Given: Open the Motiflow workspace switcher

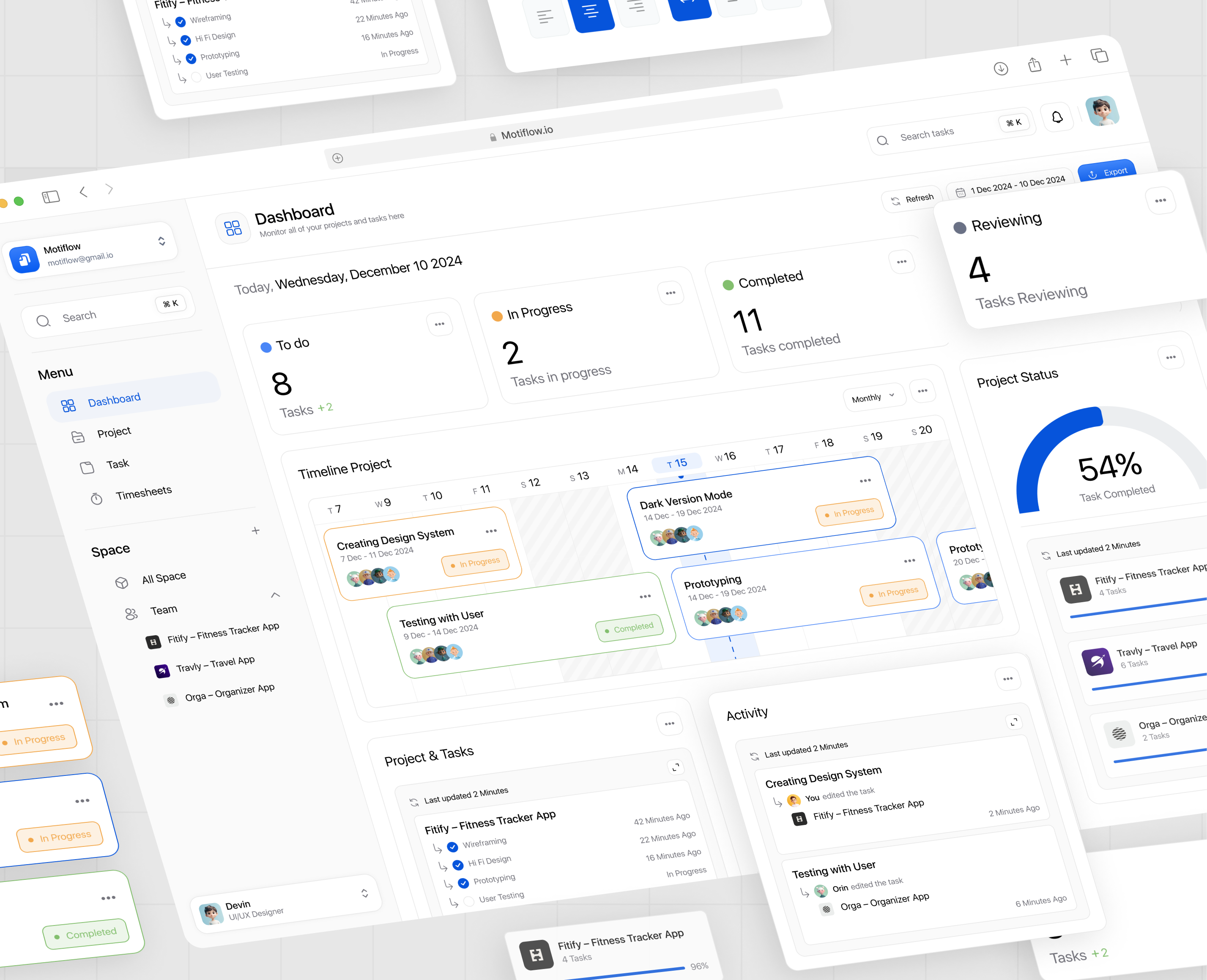Looking at the screenshot, I should pyautogui.click(x=161, y=242).
